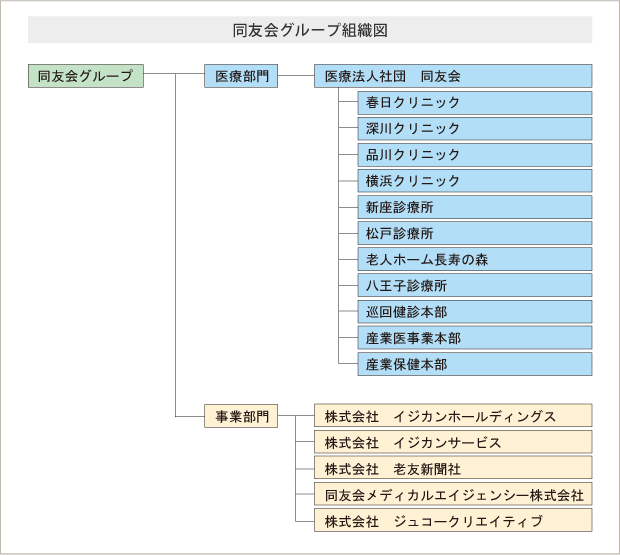Click the title 同友会グループ組織図
The width and height of the screenshot is (620, 555).
[x=310, y=30]
